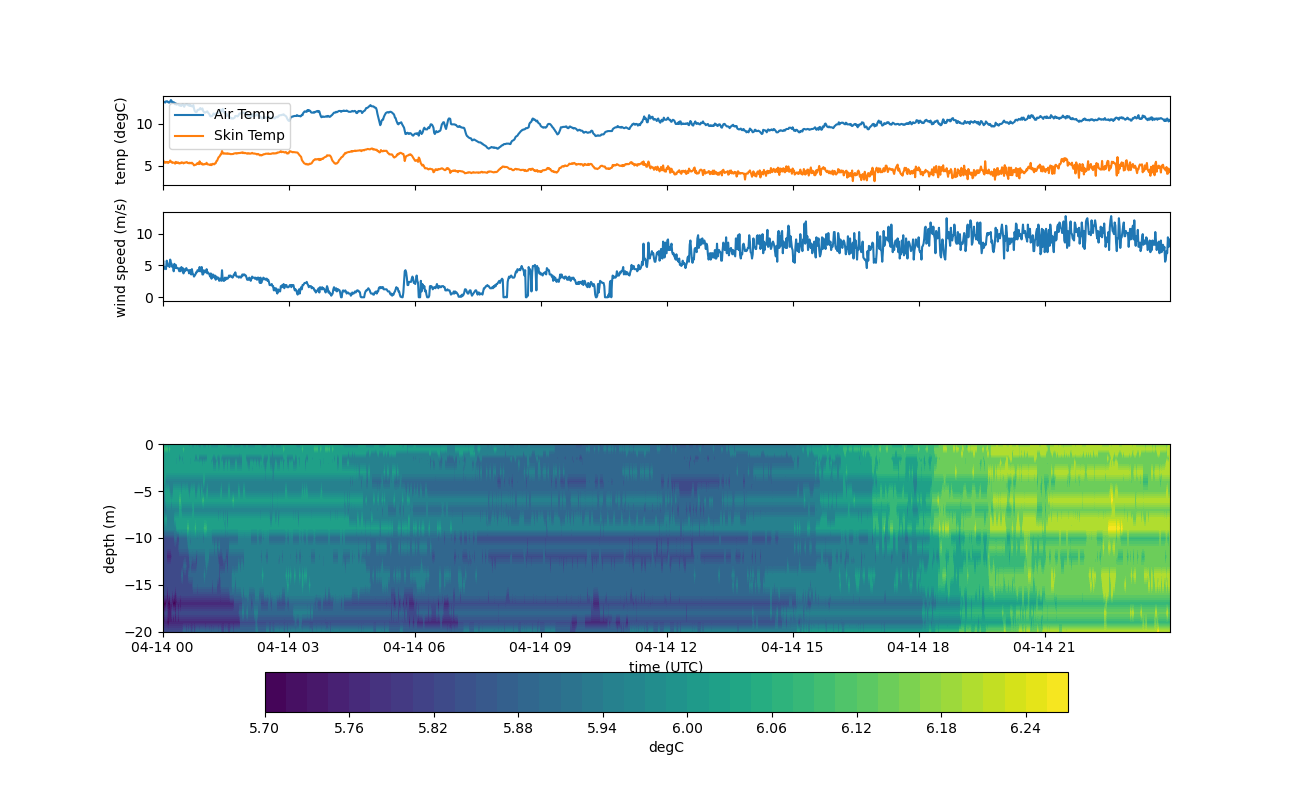Select the '04-14 00' time tick label
Viewport: 1300px width, 800px height.
[164, 647]
